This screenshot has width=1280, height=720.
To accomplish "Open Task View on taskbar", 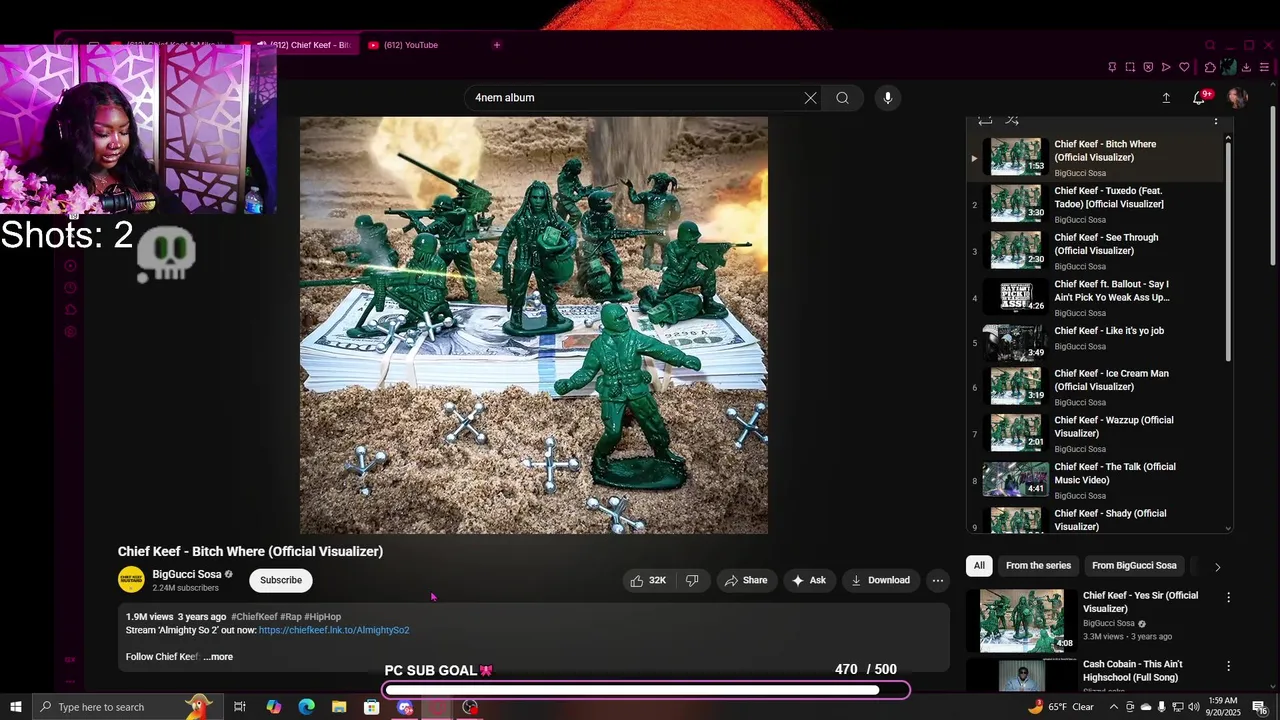I will pyautogui.click(x=240, y=707).
